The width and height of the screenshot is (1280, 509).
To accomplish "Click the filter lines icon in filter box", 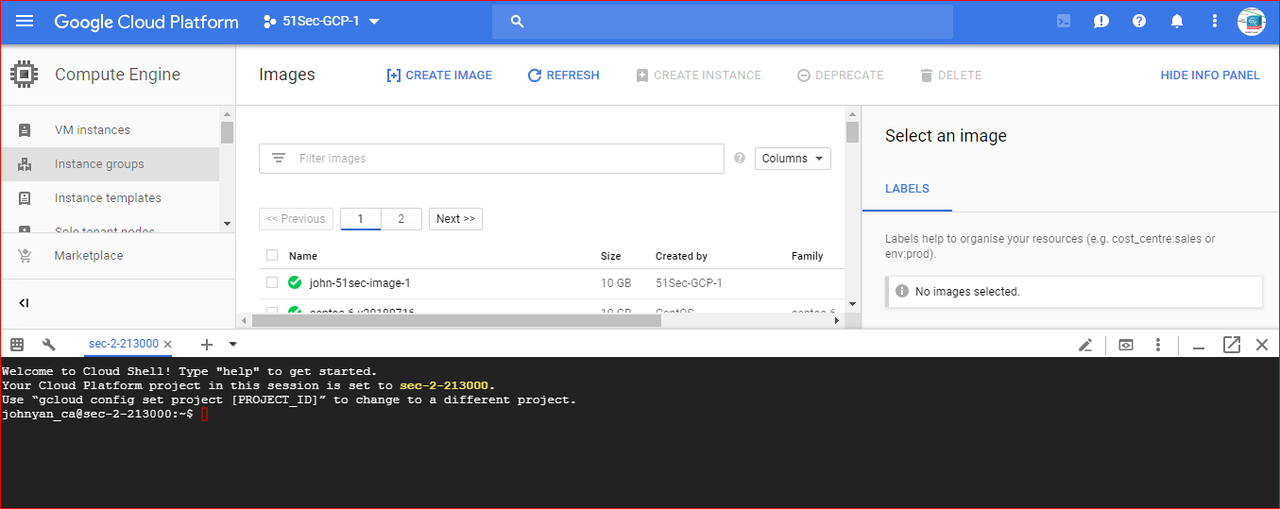I will tap(279, 158).
